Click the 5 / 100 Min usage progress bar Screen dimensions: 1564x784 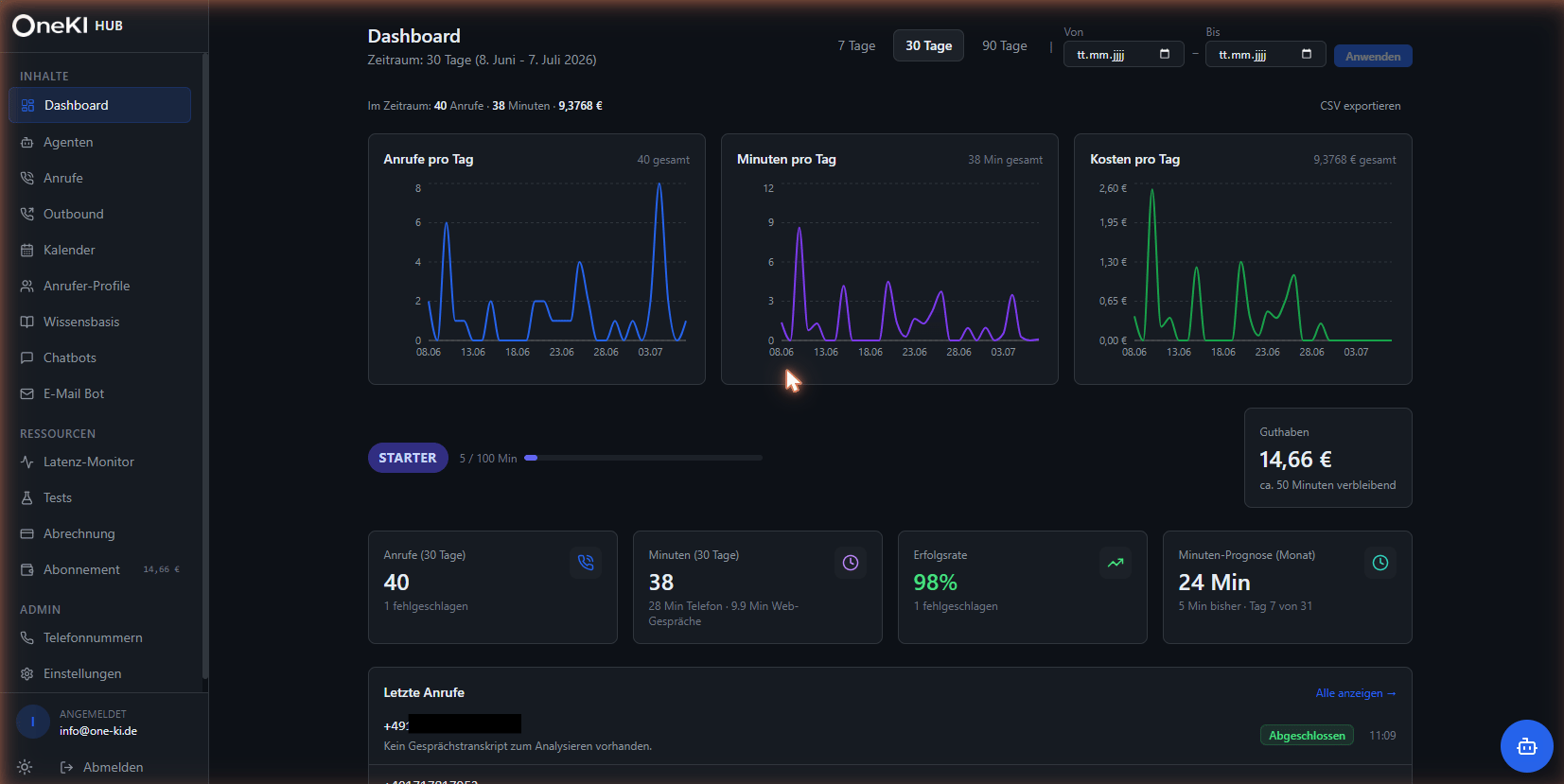pyautogui.click(x=643, y=458)
